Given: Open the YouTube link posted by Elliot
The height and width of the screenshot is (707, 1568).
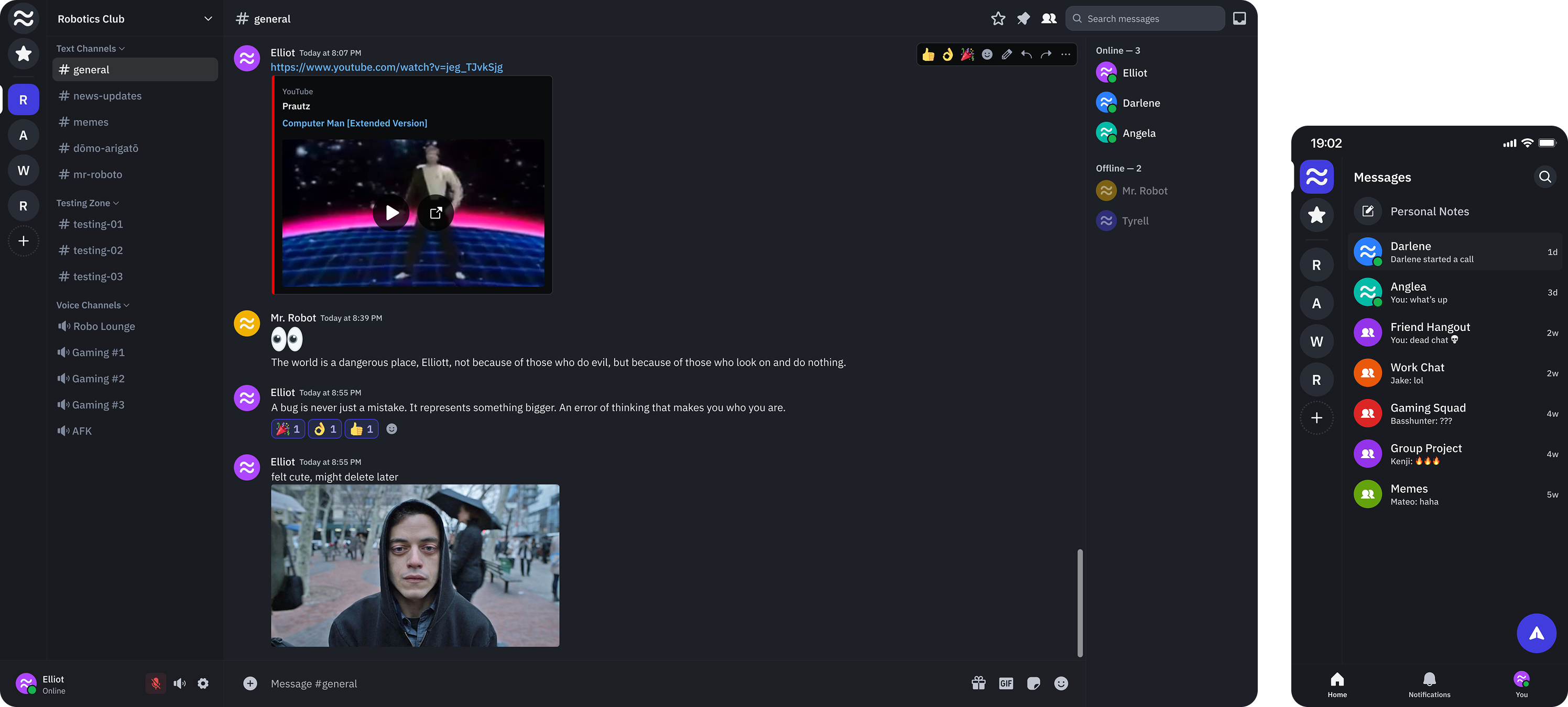Looking at the screenshot, I should [387, 67].
